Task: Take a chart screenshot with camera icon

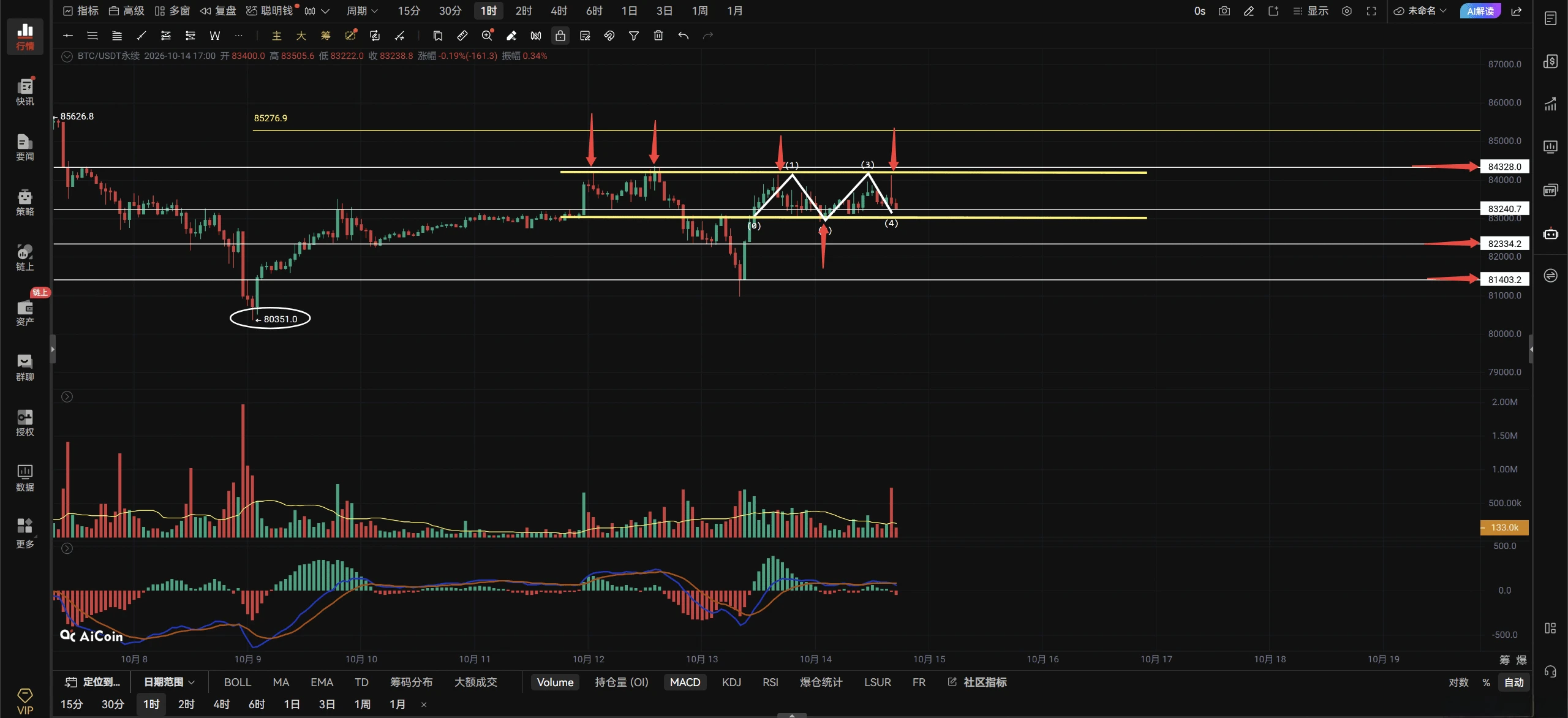Action: [1224, 11]
